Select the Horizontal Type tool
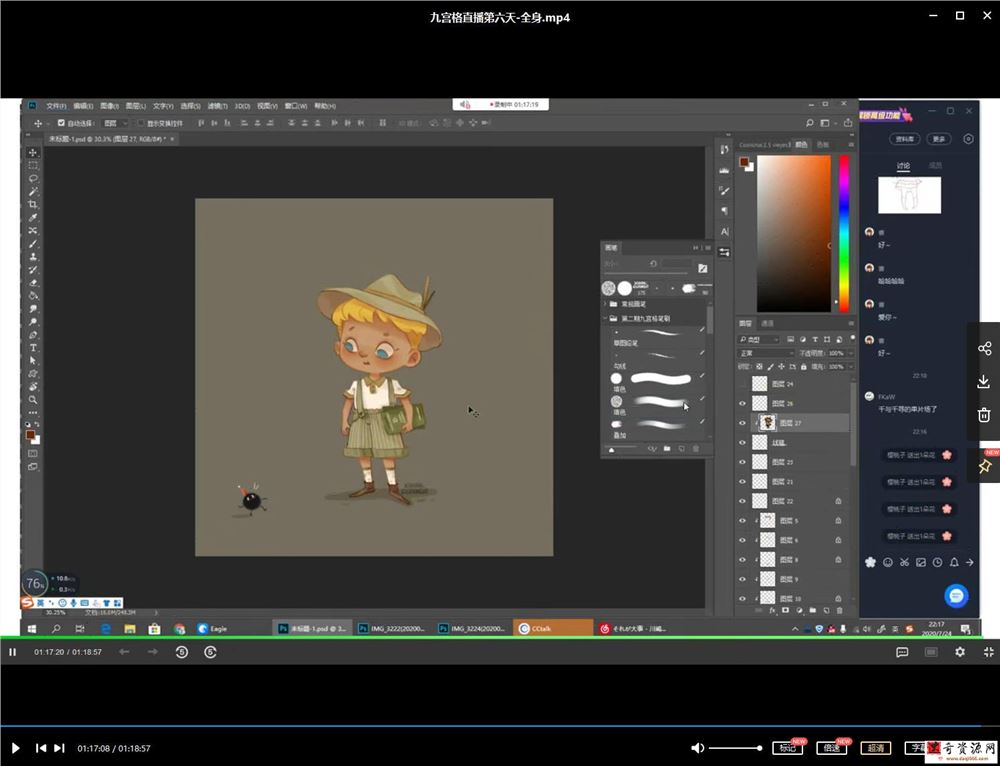The height and width of the screenshot is (766, 1000). pos(33,348)
